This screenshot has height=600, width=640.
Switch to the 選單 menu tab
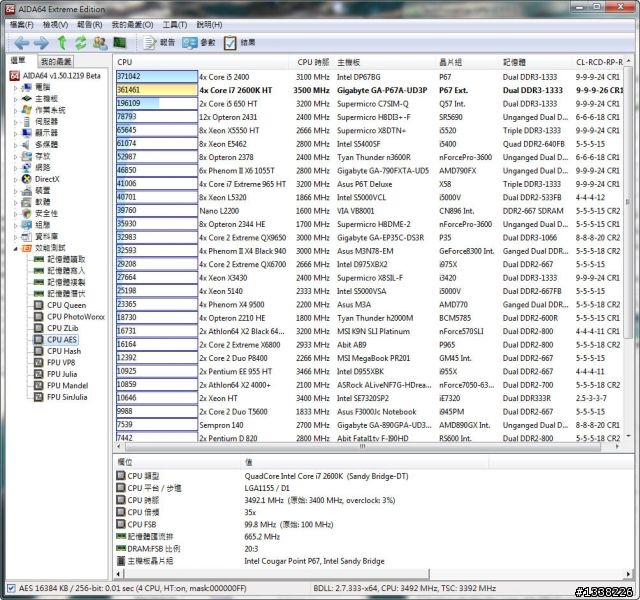point(18,61)
